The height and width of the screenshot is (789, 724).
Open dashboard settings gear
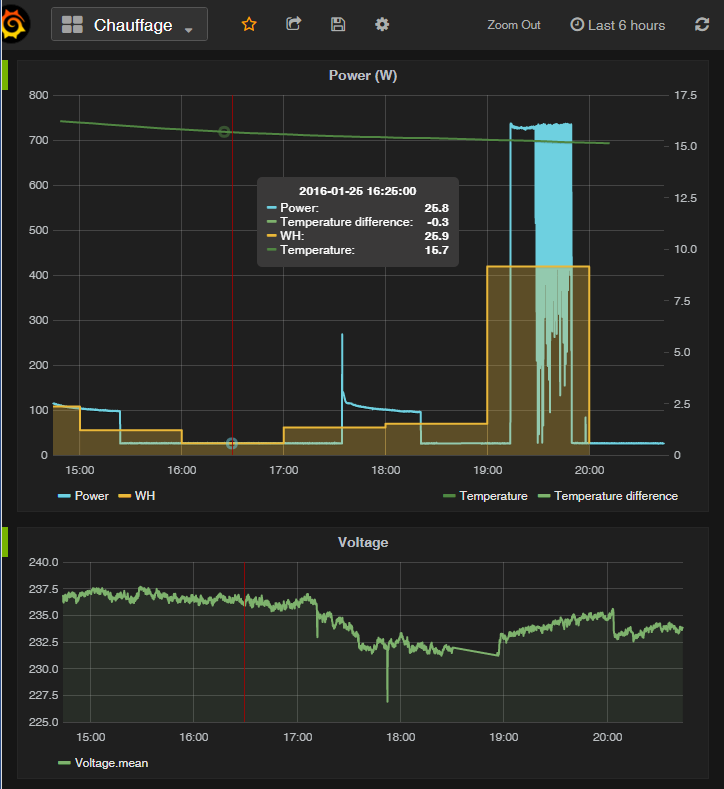[382, 24]
